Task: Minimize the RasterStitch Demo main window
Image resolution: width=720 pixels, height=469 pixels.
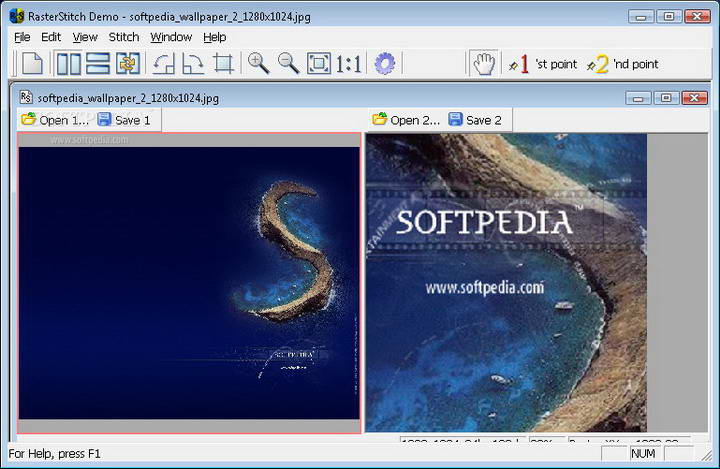Action: point(641,17)
